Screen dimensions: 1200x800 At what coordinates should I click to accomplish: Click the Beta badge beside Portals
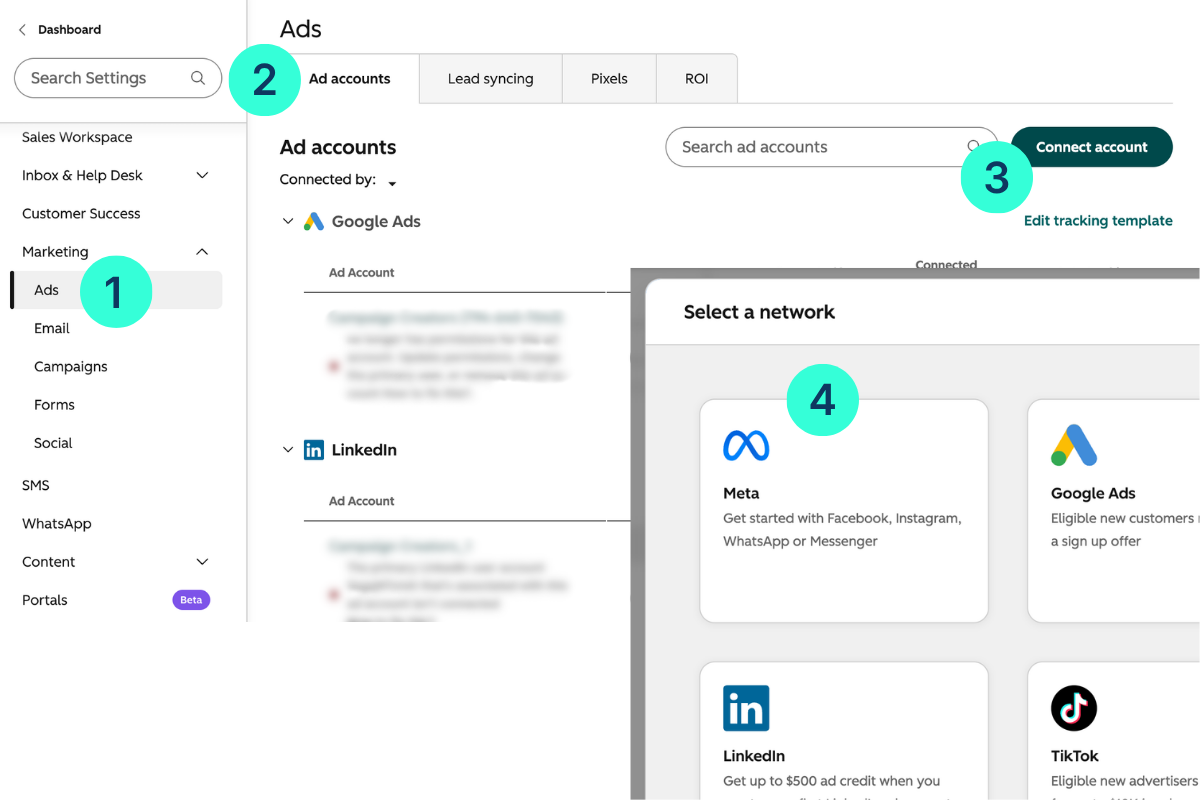pyautogui.click(x=191, y=600)
